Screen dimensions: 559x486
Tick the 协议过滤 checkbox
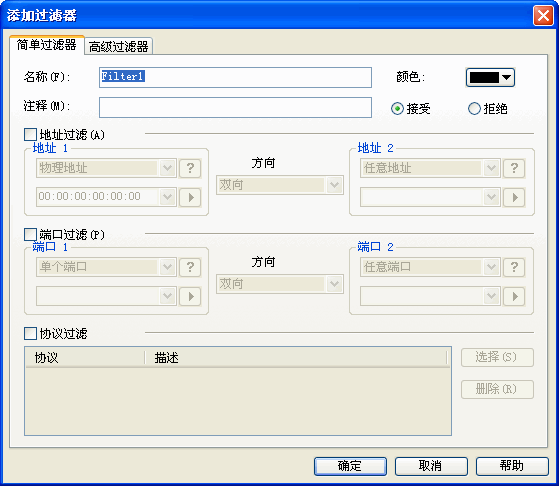[x=30, y=334]
